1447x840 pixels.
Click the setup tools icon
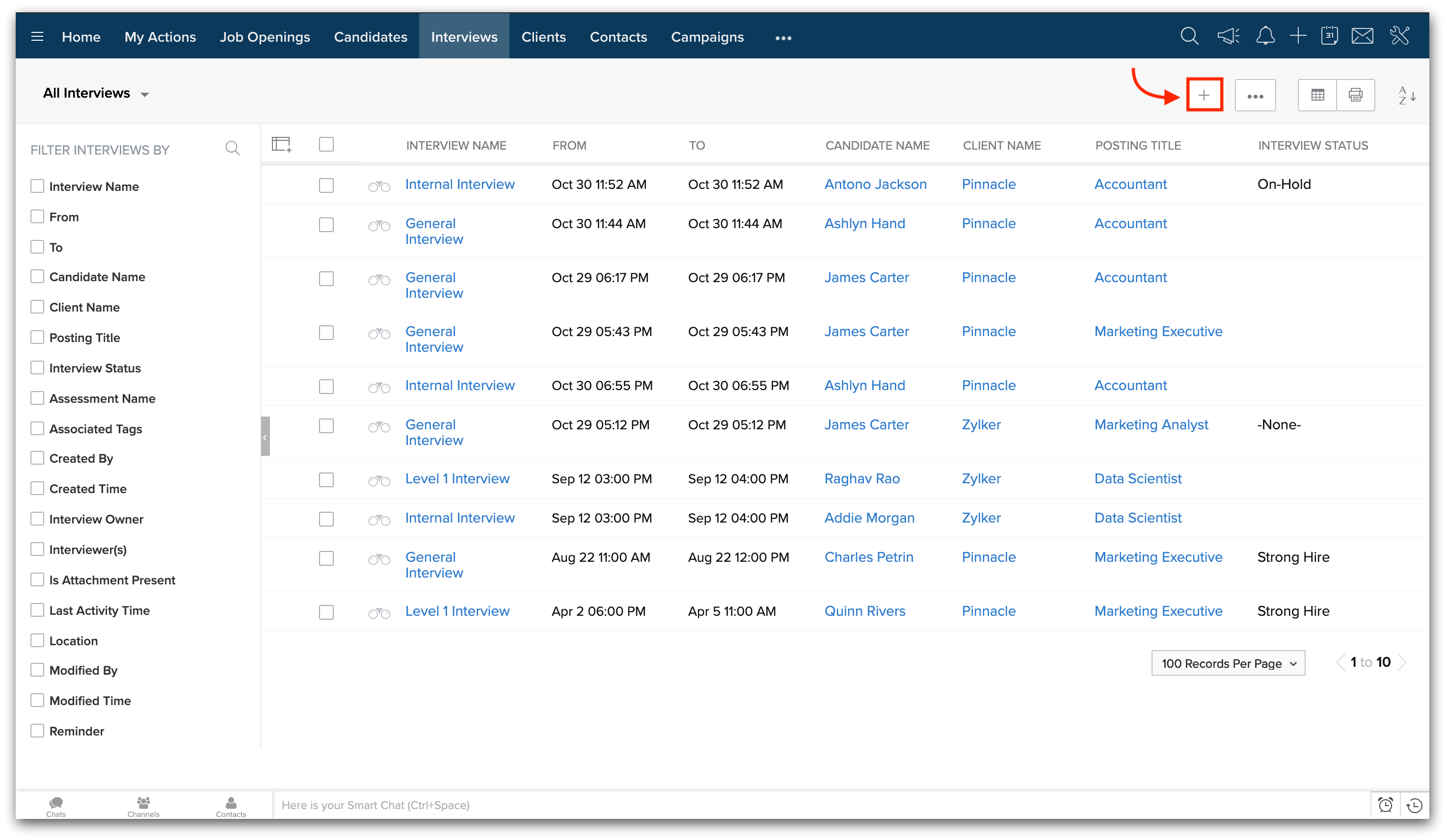click(x=1399, y=36)
